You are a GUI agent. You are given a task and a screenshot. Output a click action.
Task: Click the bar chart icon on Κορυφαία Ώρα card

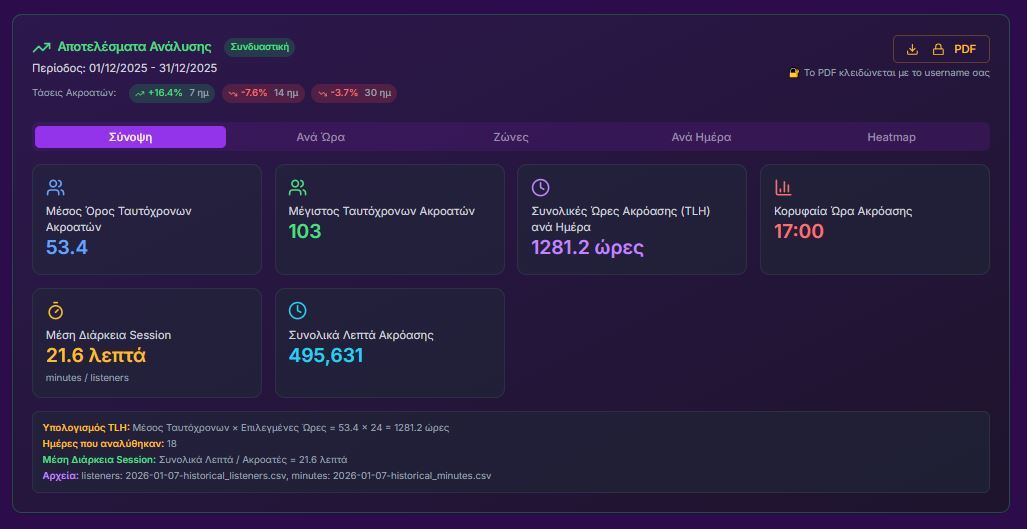(783, 188)
